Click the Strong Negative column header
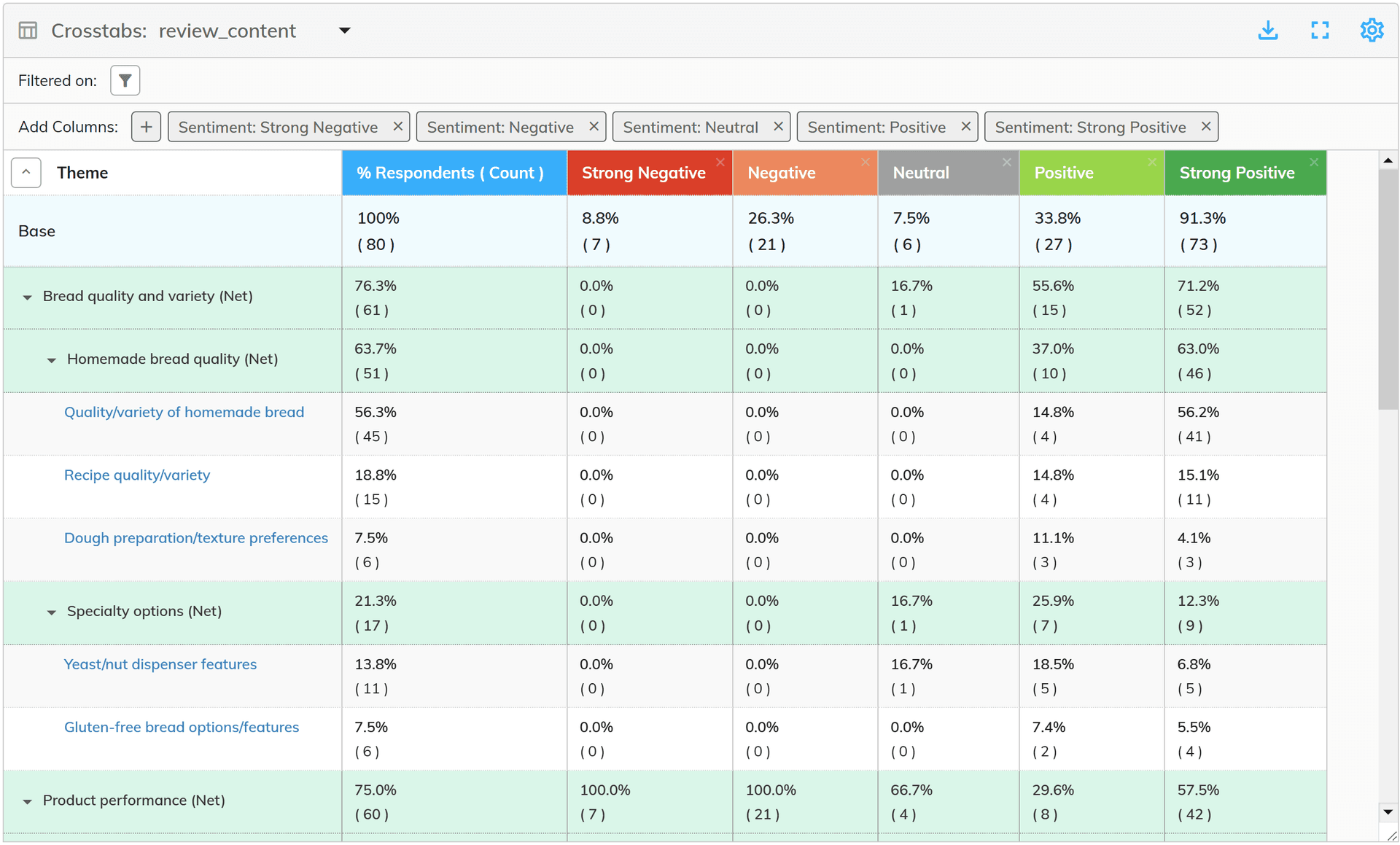The image size is (1400, 845). 650,173
